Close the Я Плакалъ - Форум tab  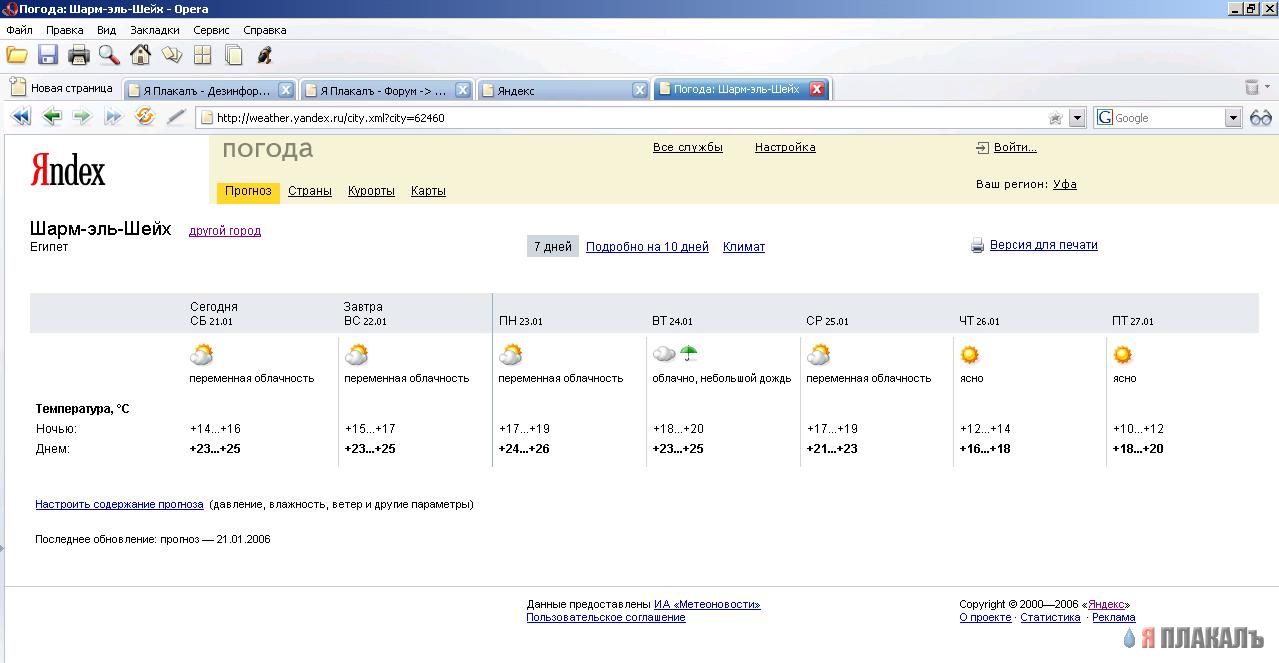pos(463,90)
